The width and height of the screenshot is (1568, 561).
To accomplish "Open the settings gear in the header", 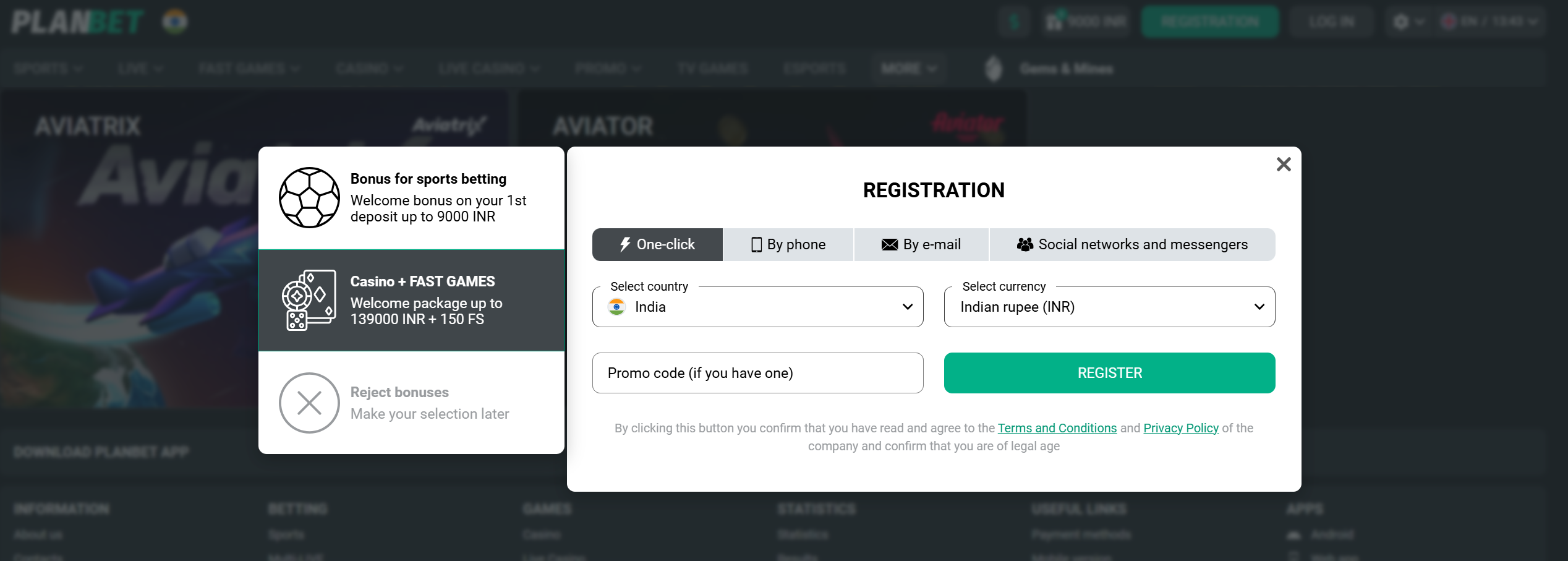I will click(1402, 20).
